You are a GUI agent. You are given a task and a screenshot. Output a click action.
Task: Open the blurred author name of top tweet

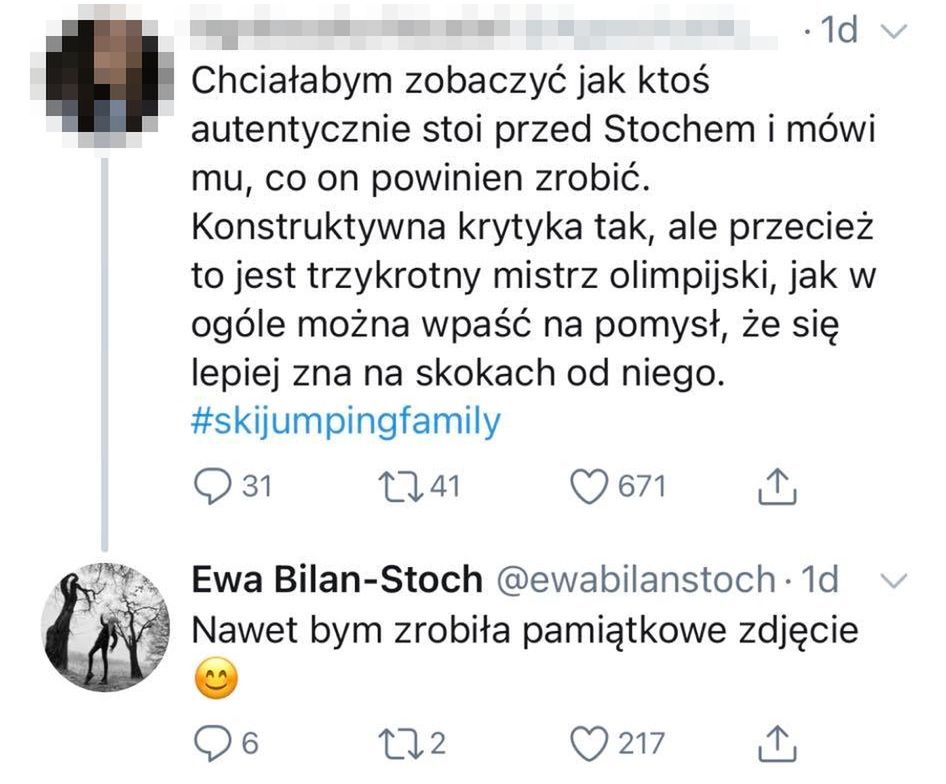click(480, 32)
